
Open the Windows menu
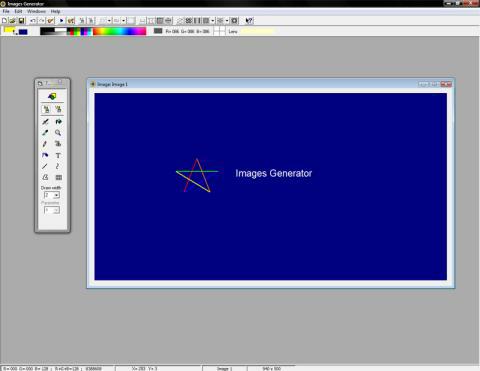[x=36, y=11]
